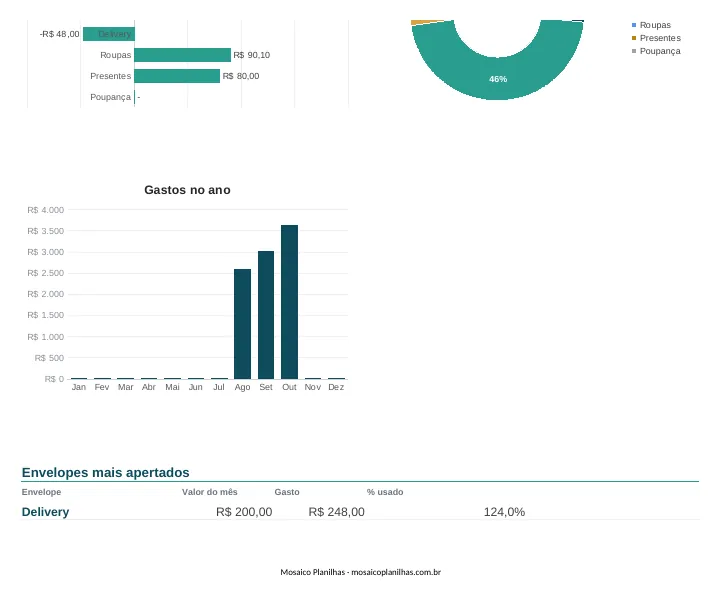Screen dimensions: 719x597
Task: Click the R$ 1.500 axis value
Action: pyautogui.click(x=45, y=315)
